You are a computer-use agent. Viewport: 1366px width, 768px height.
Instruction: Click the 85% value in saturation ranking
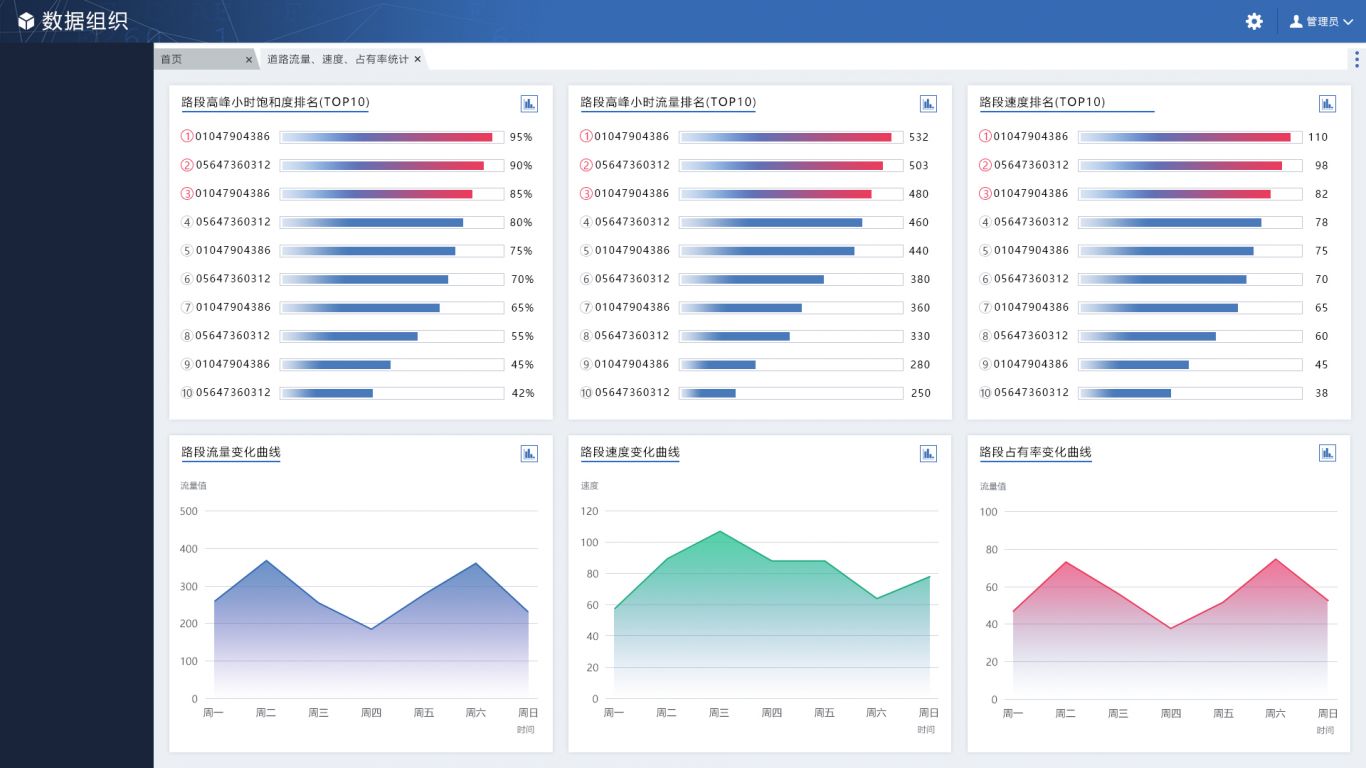click(521, 194)
